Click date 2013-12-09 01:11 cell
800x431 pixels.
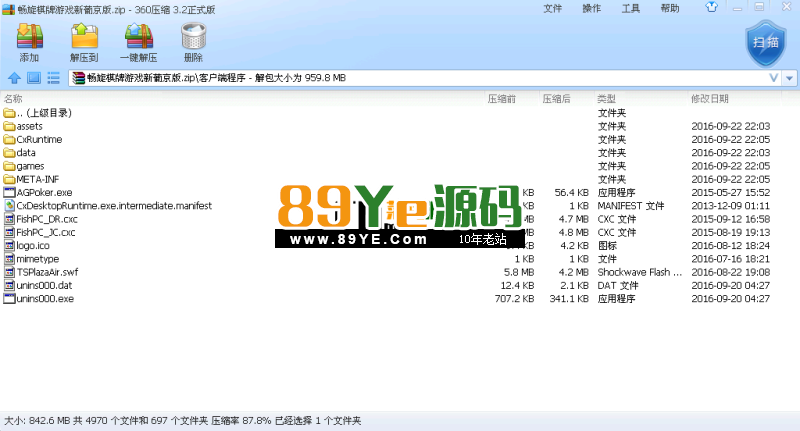pos(731,206)
